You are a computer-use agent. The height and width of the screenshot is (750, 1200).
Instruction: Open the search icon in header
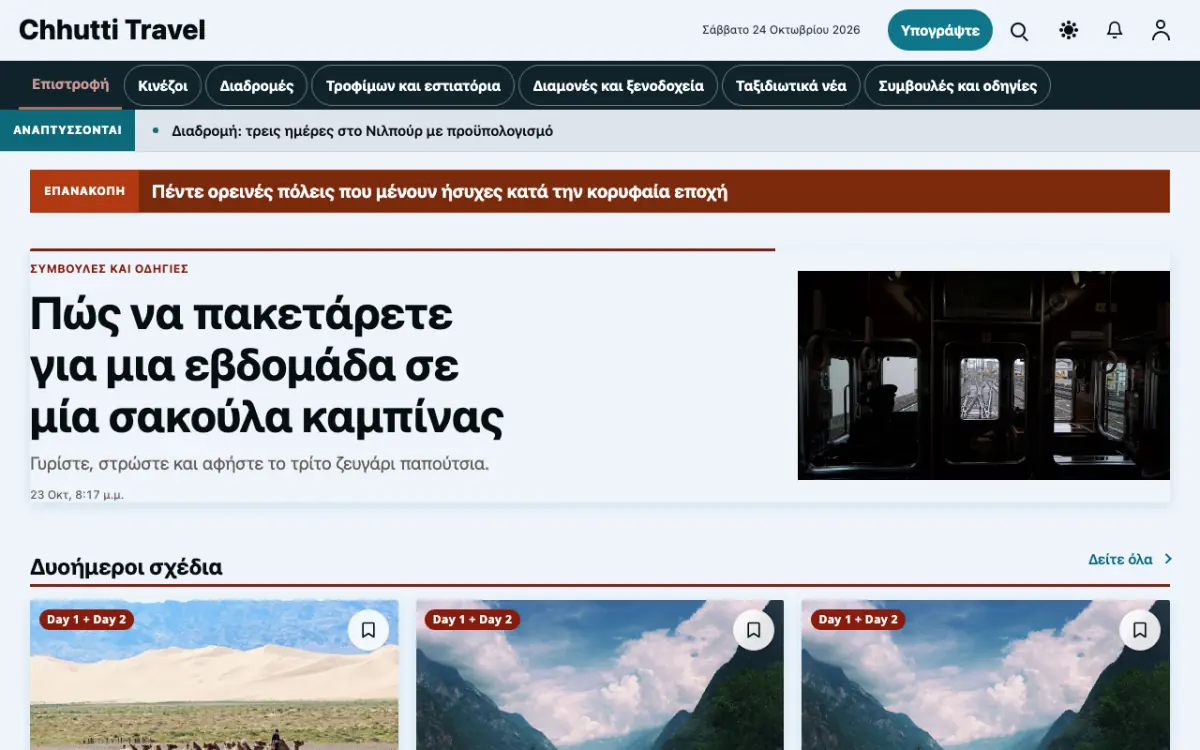pos(1019,31)
